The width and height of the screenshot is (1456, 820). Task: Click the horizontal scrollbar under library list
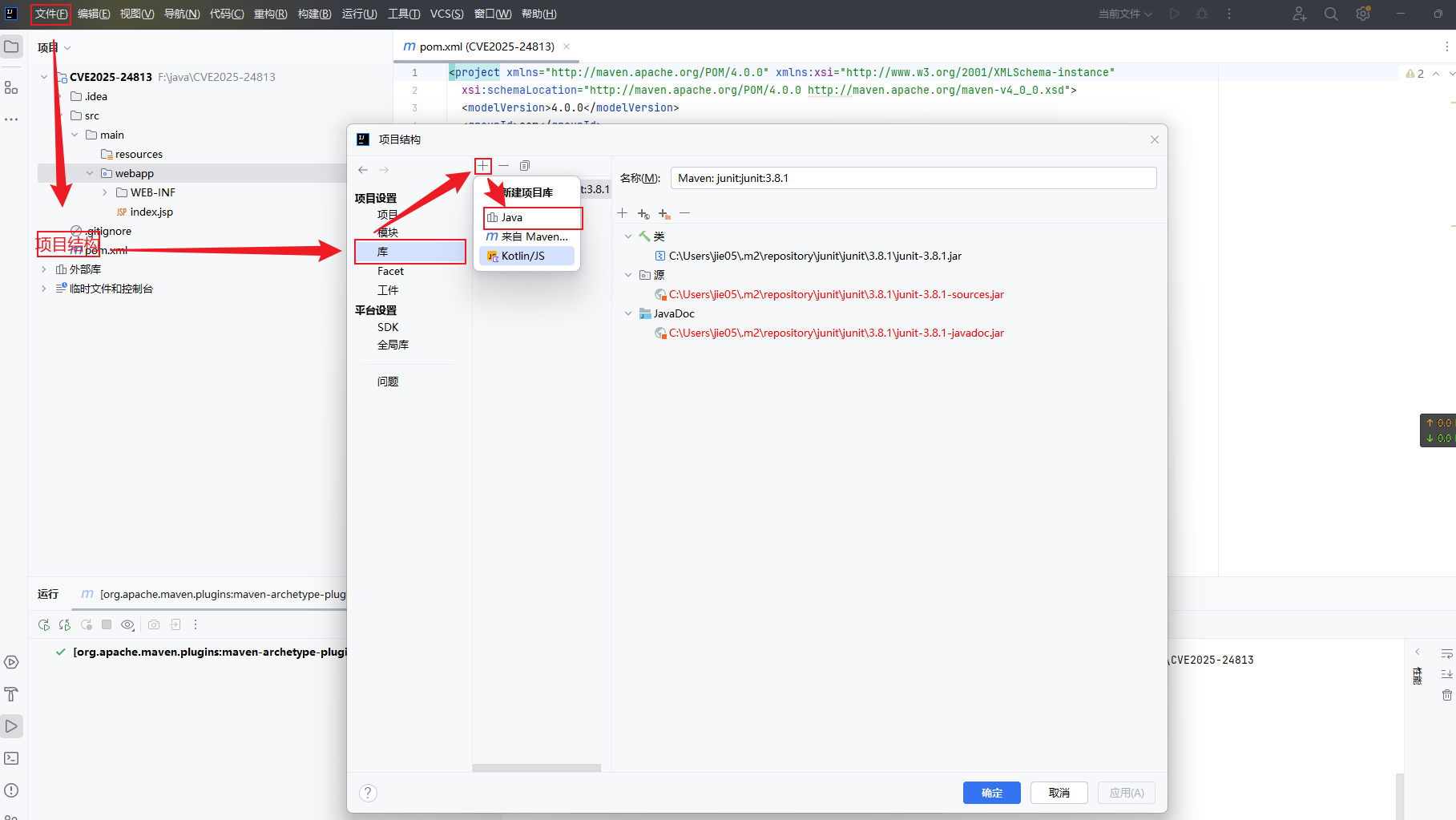click(x=537, y=768)
